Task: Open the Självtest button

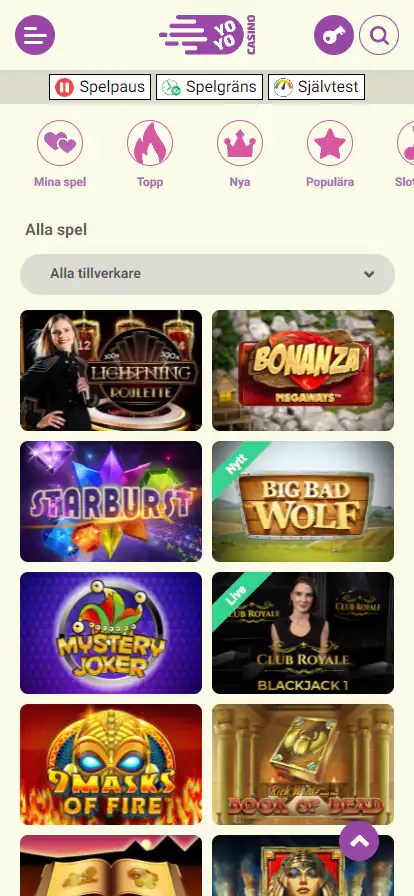Action: tap(316, 87)
